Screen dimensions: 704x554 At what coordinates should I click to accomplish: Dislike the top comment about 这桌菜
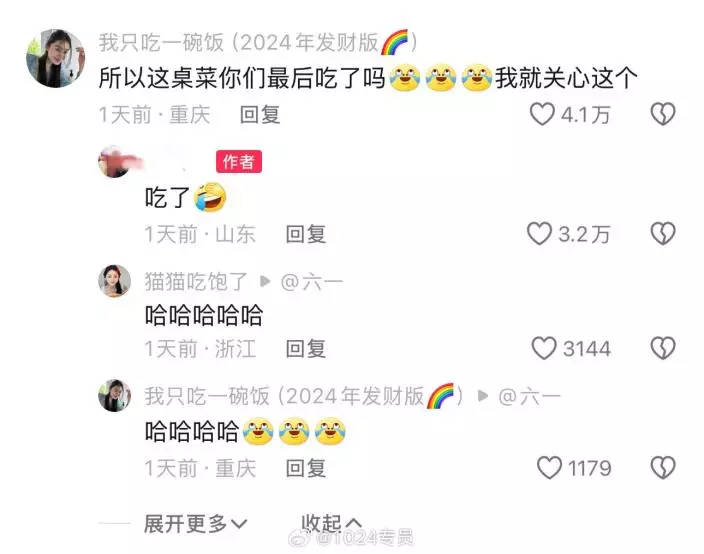pos(663,114)
